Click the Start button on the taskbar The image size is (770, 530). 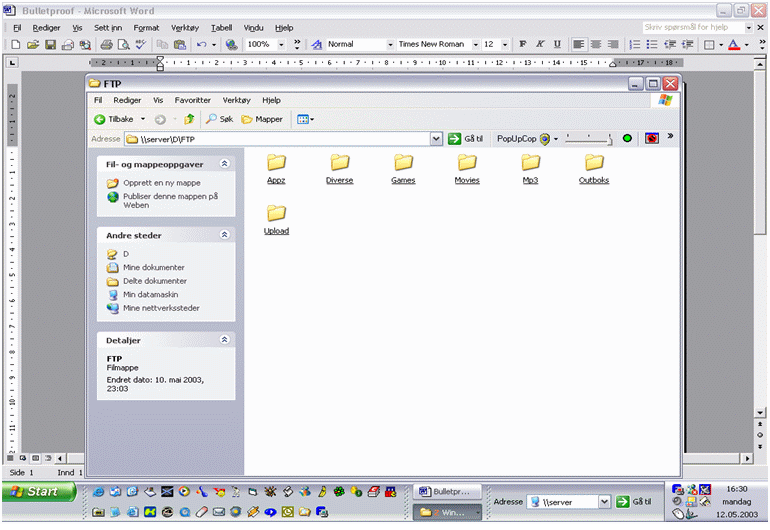pos(39,491)
